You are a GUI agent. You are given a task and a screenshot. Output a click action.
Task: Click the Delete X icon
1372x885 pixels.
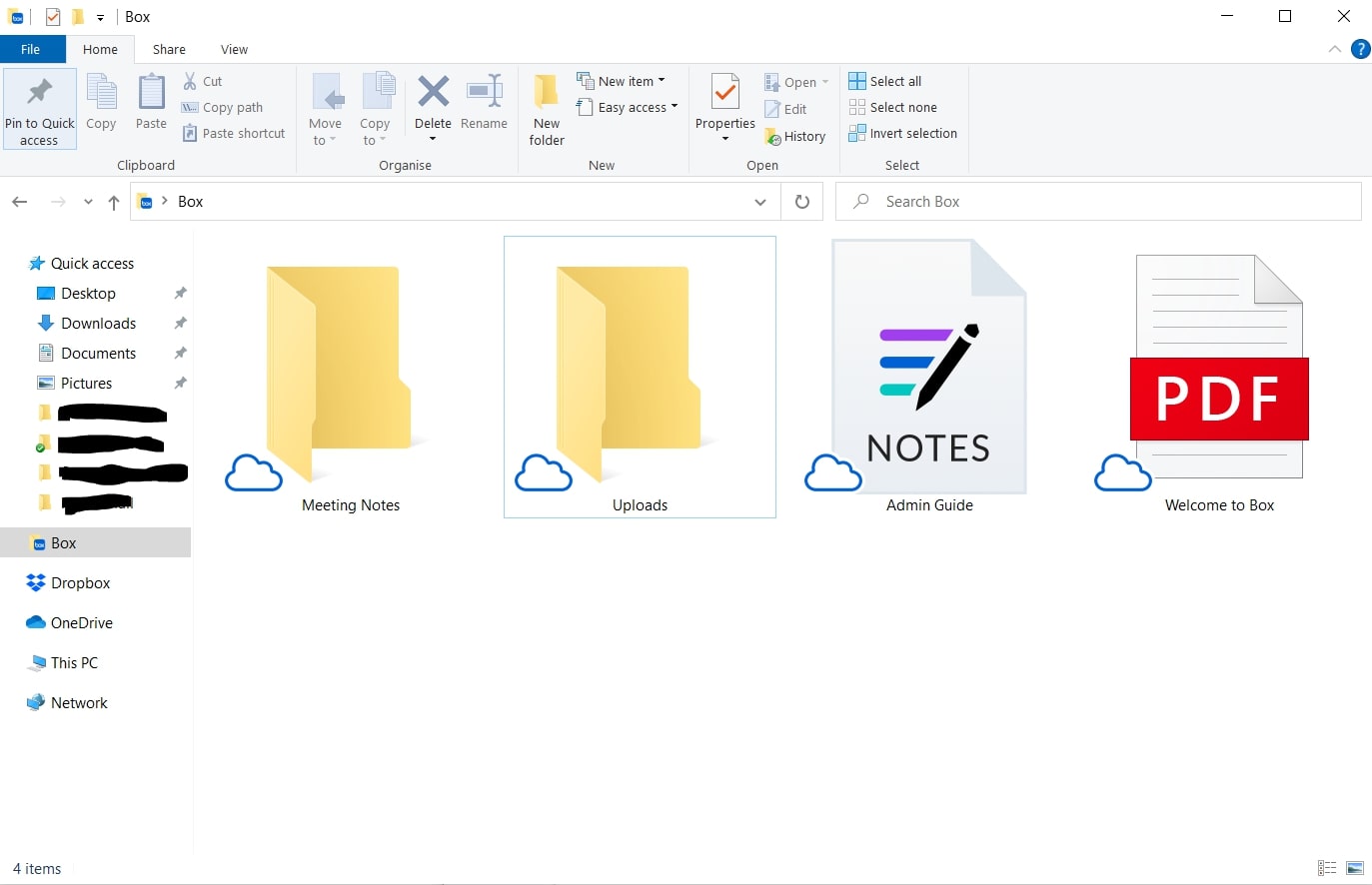coord(433,91)
